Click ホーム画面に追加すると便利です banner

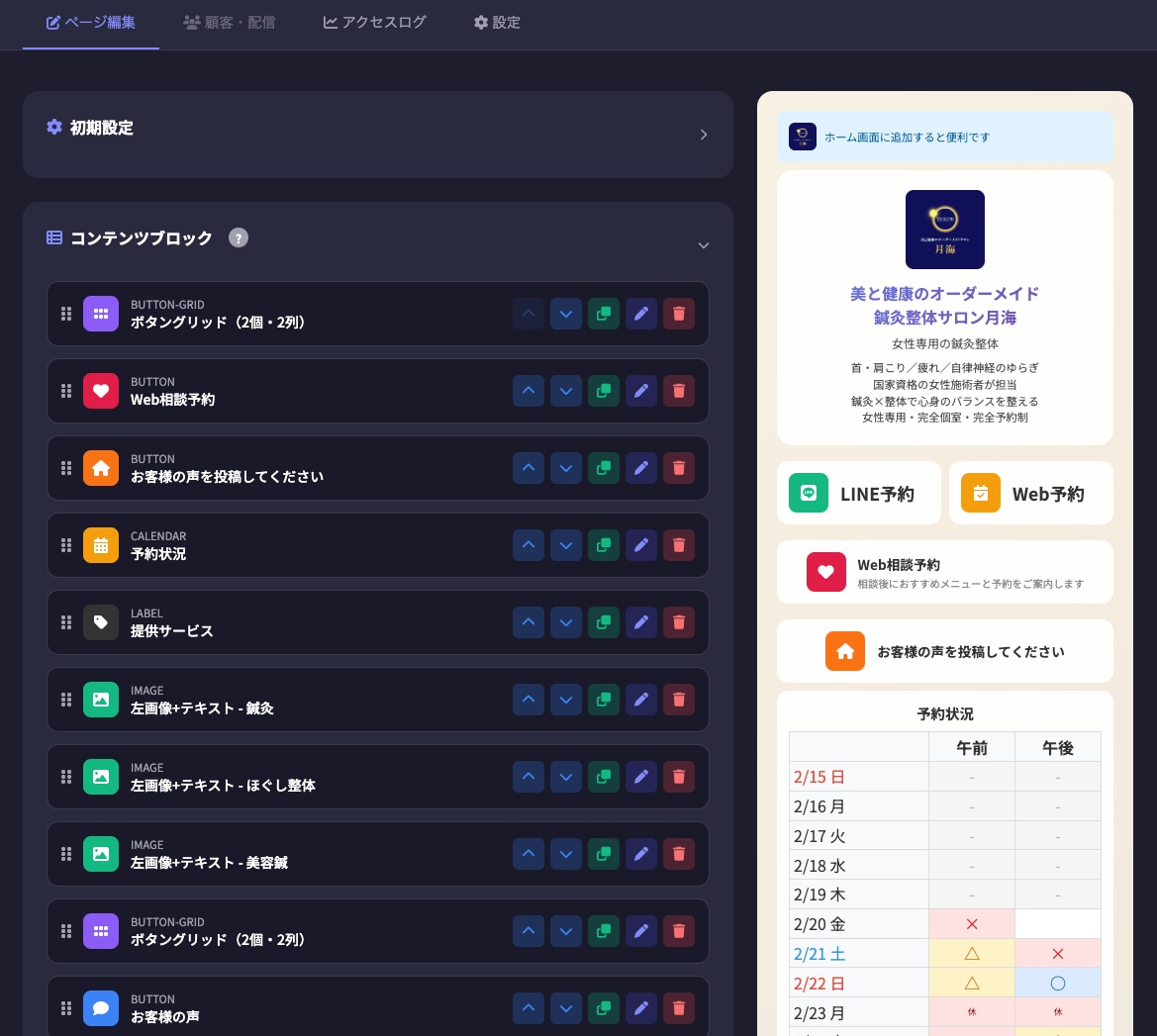pos(945,137)
